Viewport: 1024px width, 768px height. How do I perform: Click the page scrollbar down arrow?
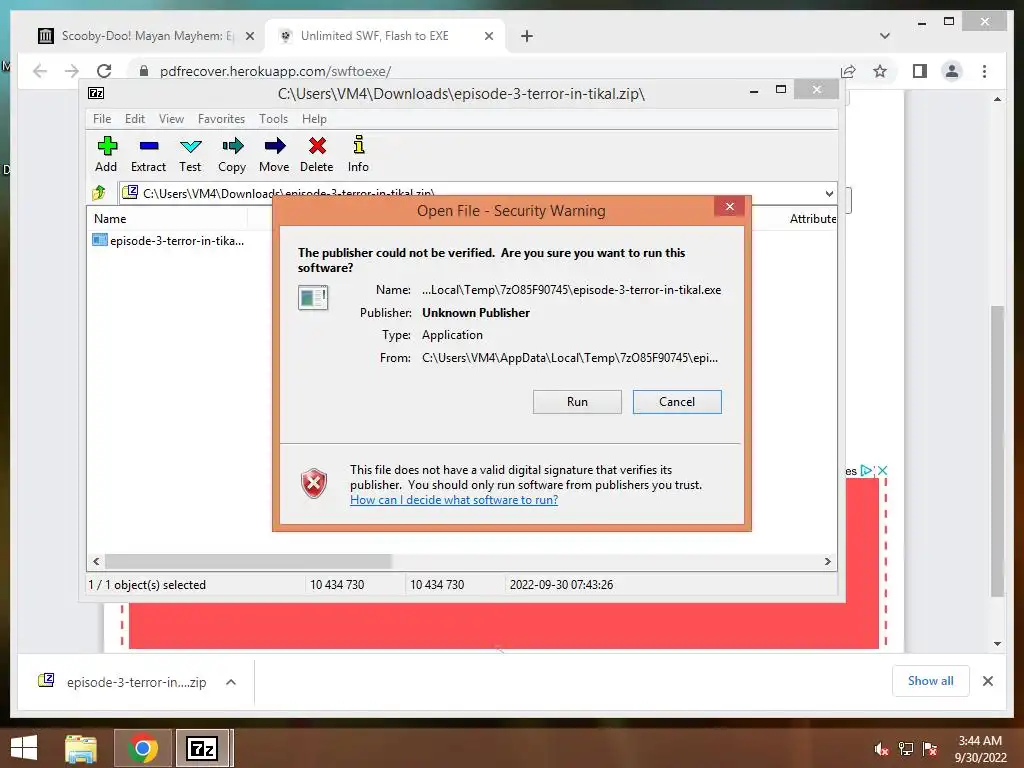coord(997,643)
